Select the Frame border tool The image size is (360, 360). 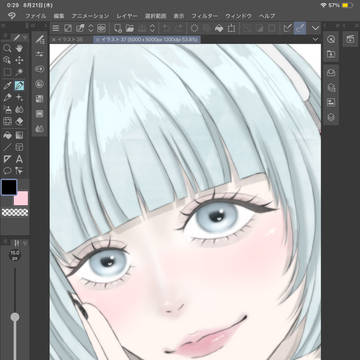tap(19, 147)
